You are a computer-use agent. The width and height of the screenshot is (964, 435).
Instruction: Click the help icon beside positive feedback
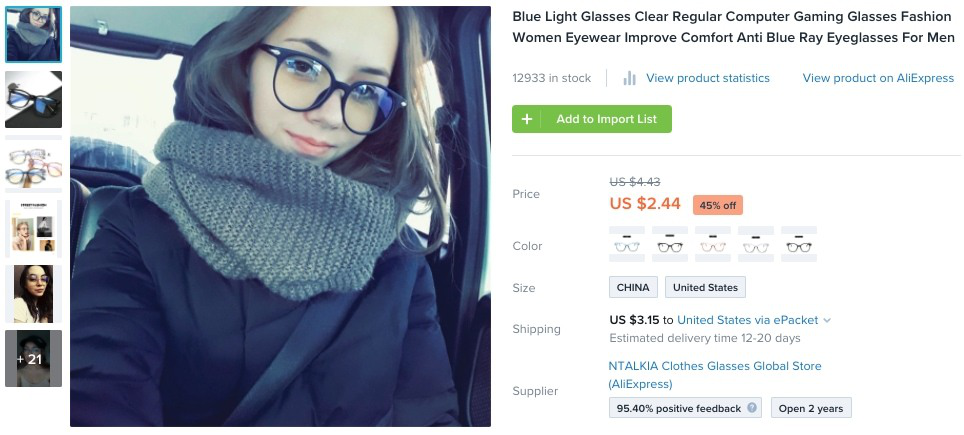752,408
